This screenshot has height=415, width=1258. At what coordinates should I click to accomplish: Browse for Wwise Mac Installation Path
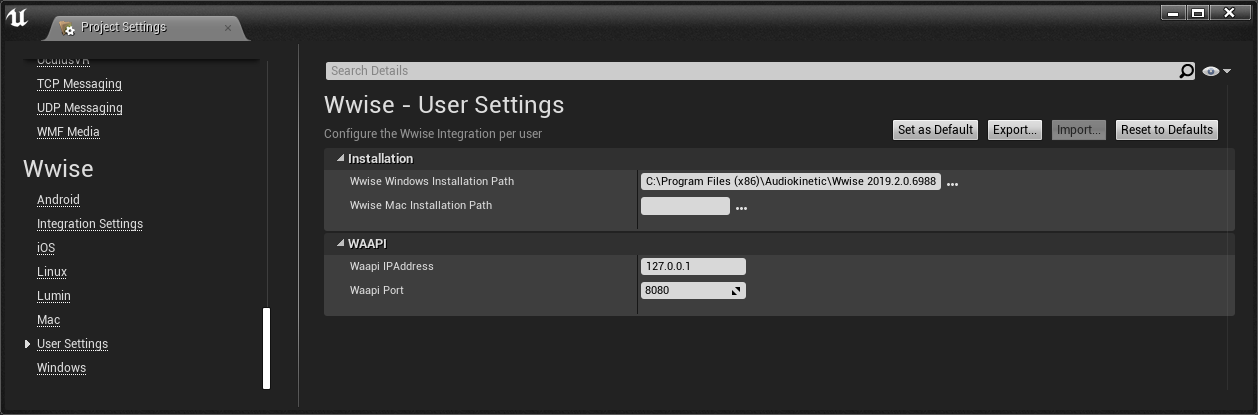click(741, 208)
